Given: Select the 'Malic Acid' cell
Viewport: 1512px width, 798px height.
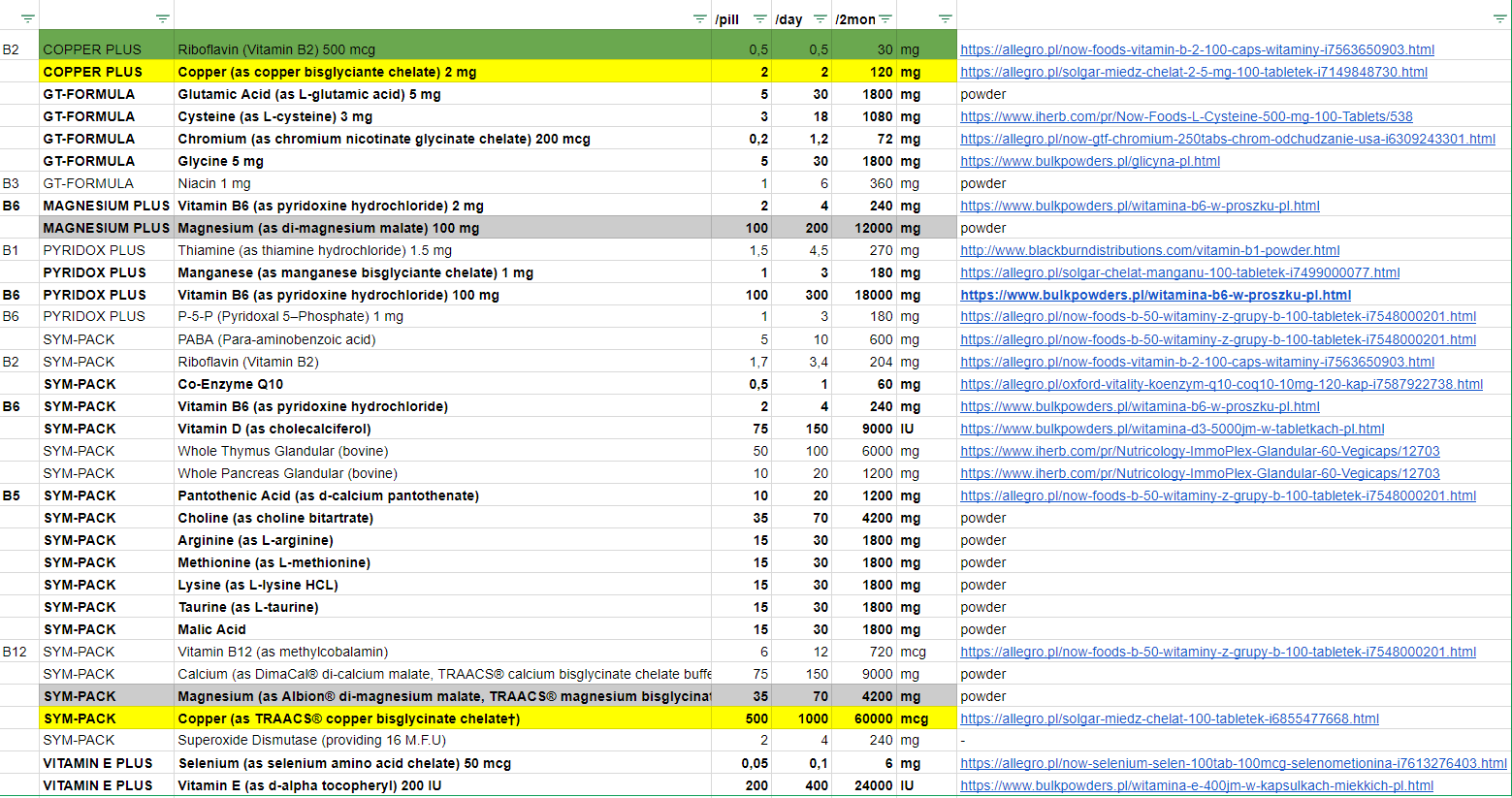Looking at the screenshot, I should tap(442, 629).
